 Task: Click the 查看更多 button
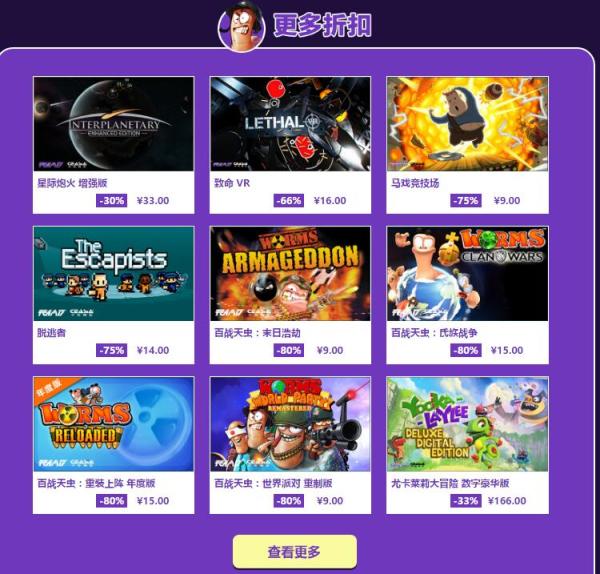[295, 552]
